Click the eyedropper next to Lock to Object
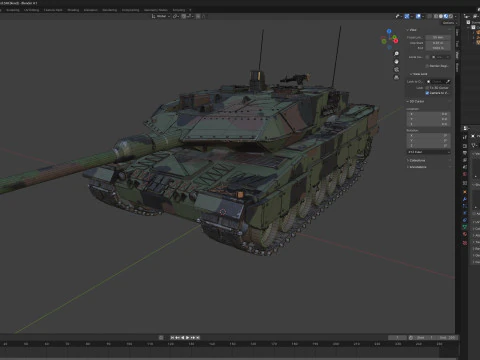 (448, 81)
